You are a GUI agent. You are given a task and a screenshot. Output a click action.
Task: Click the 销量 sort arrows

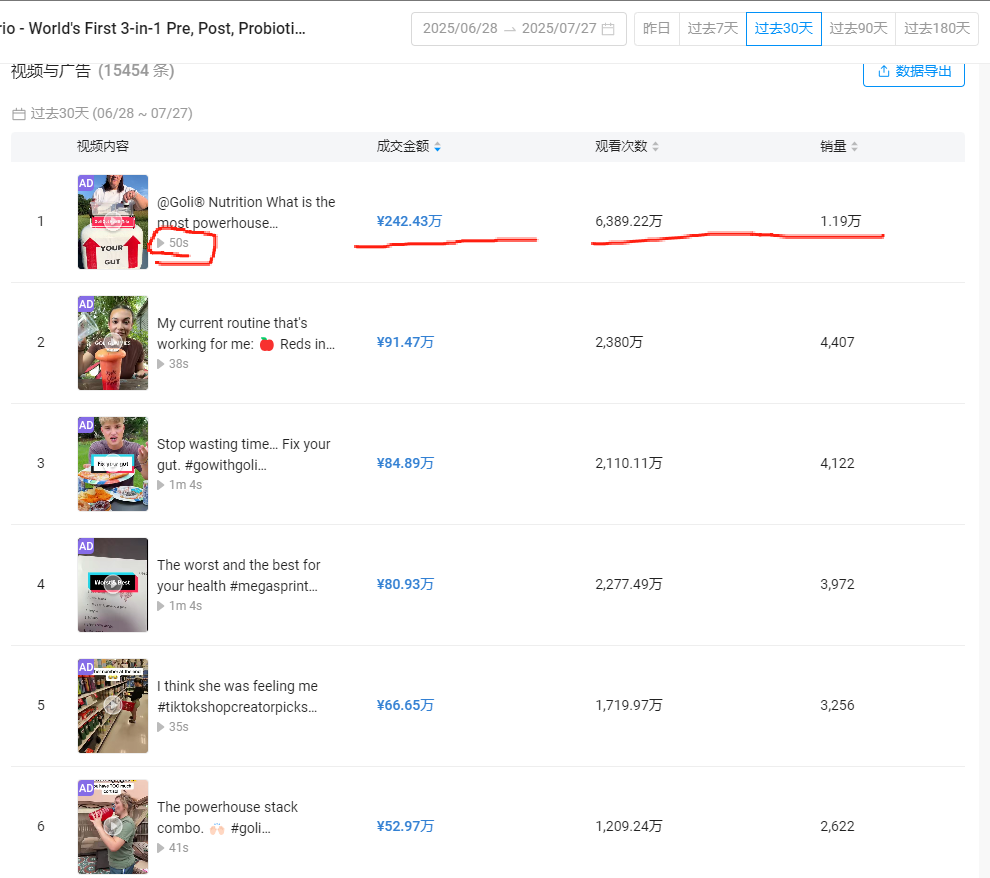coord(854,147)
